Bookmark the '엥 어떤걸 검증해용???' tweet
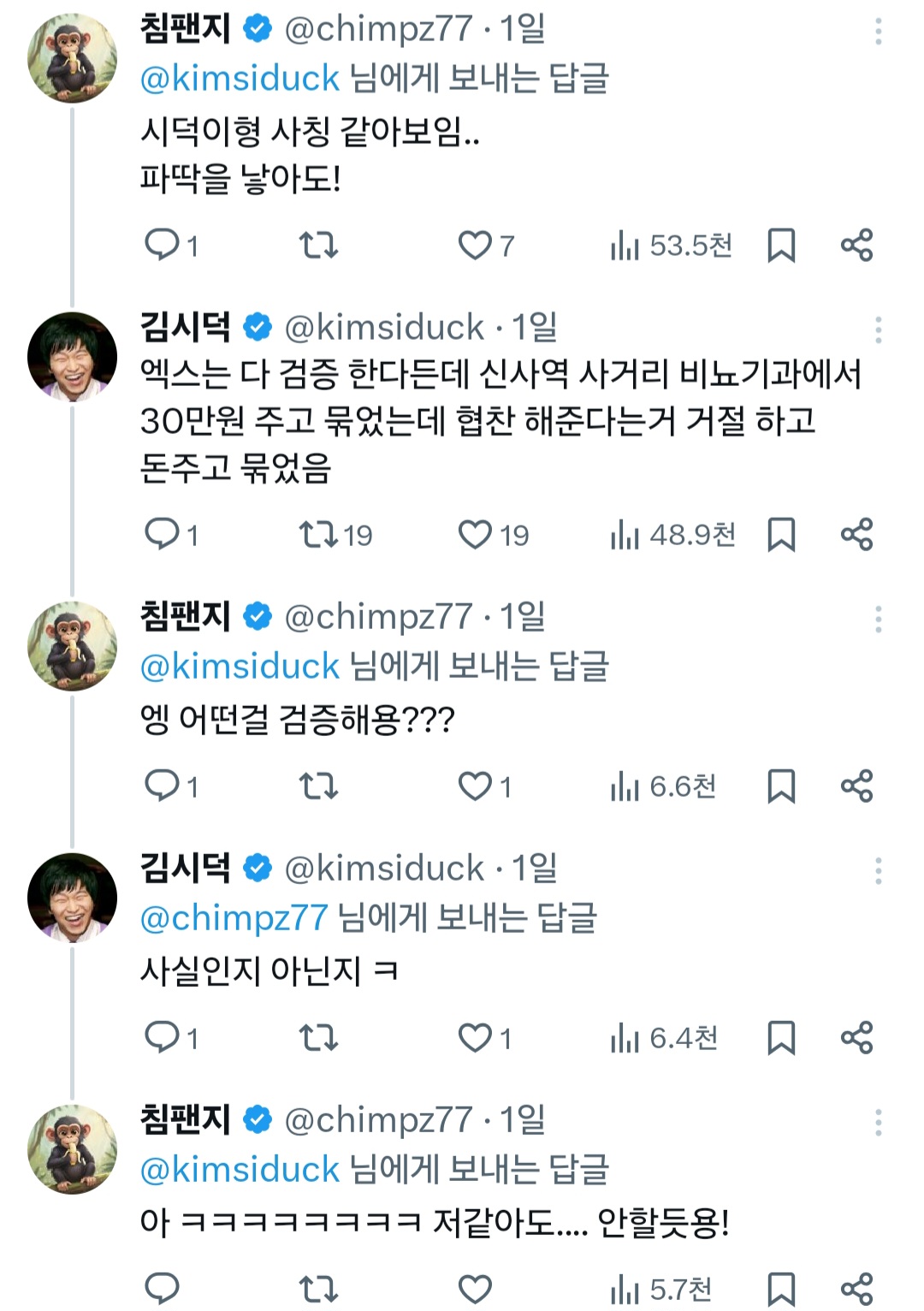 coord(781,786)
